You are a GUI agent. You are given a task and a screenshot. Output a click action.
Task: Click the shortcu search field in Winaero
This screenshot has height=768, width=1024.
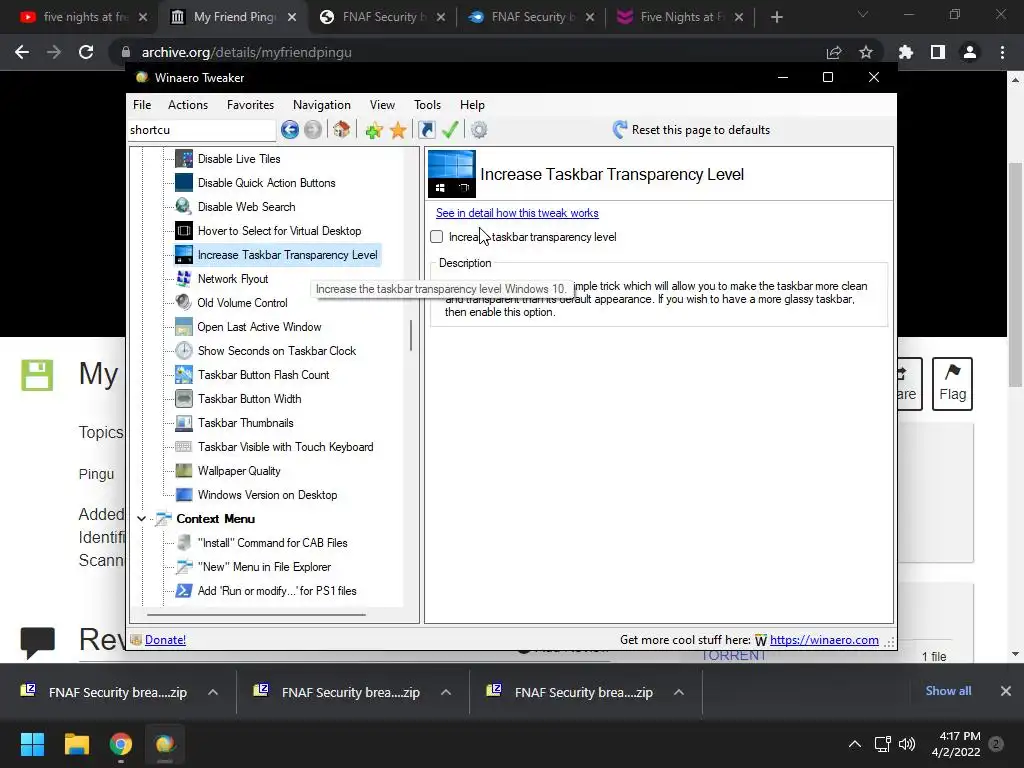click(201, 130)
